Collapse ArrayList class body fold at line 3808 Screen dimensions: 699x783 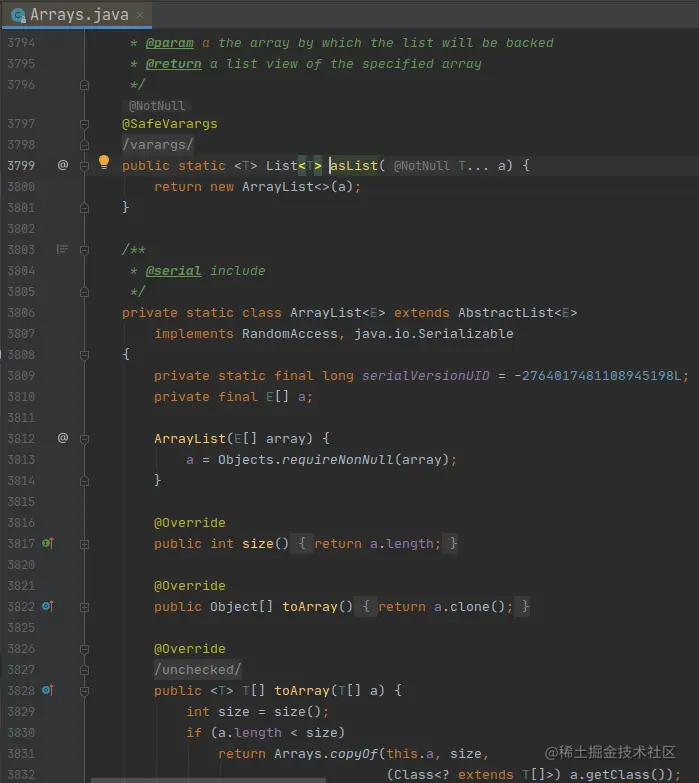84,355
